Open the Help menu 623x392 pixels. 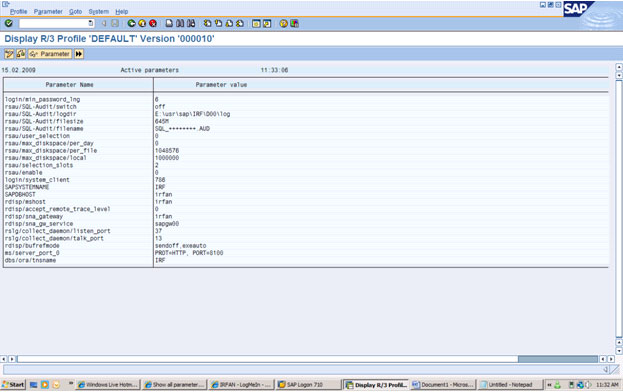coord(122,12)
